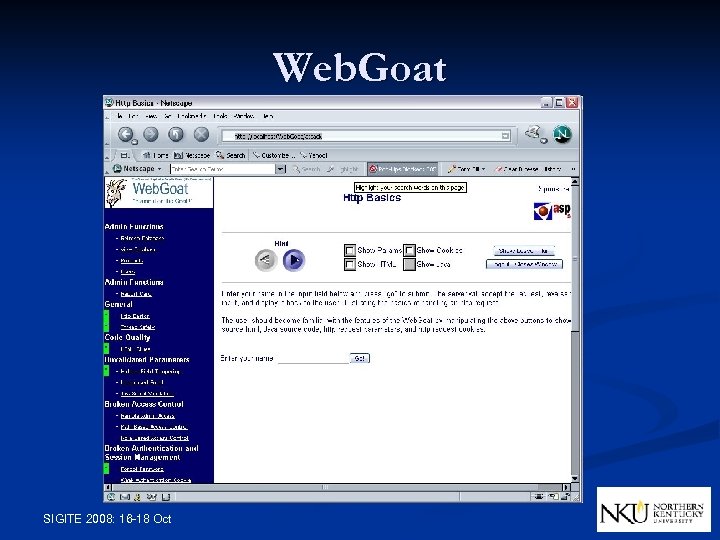Click Clear Browser History on the toolbar
Screen dimensions: 720x540
coord(528,169)
